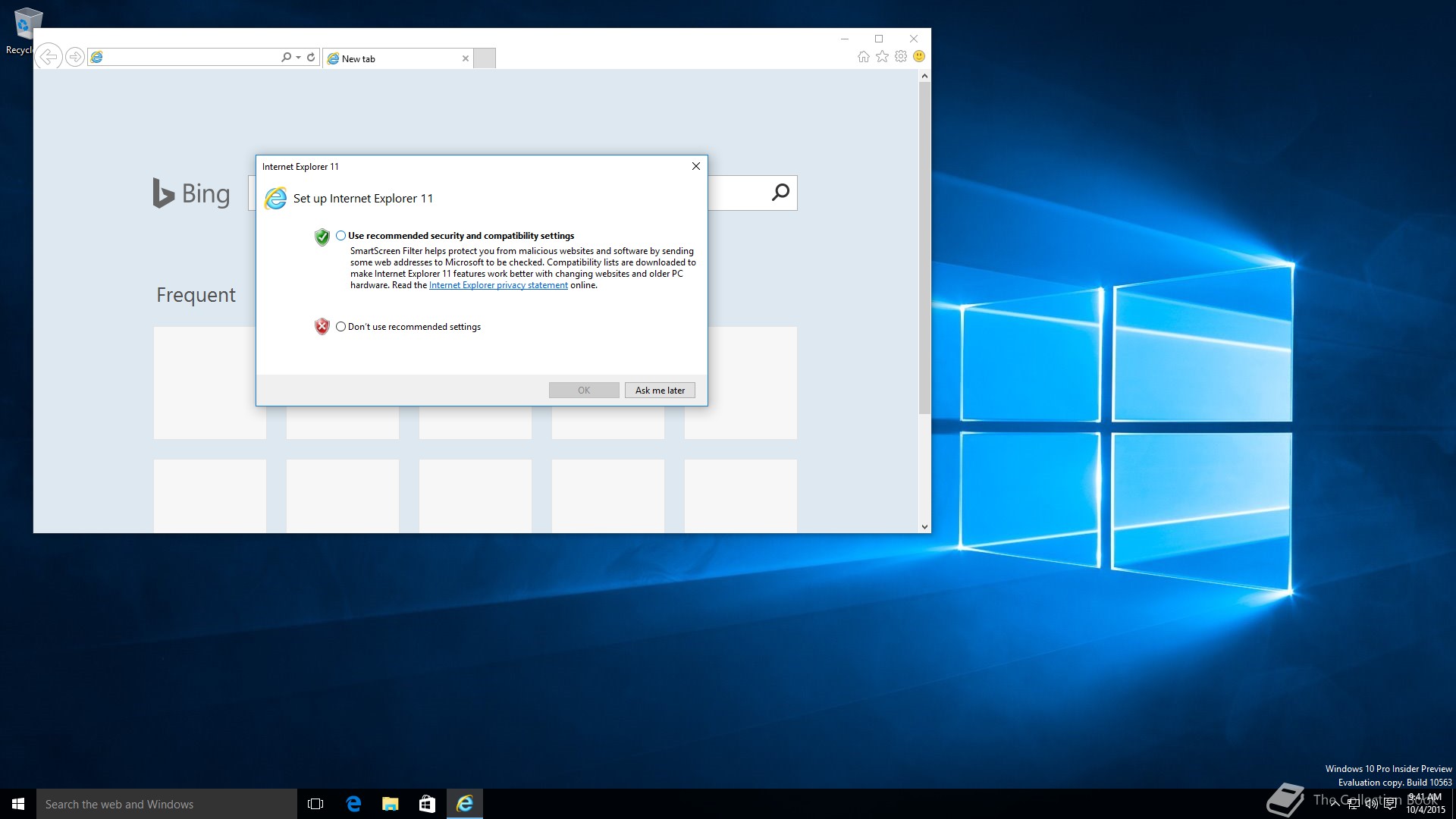Open Favorites star icon

(882, 57)
